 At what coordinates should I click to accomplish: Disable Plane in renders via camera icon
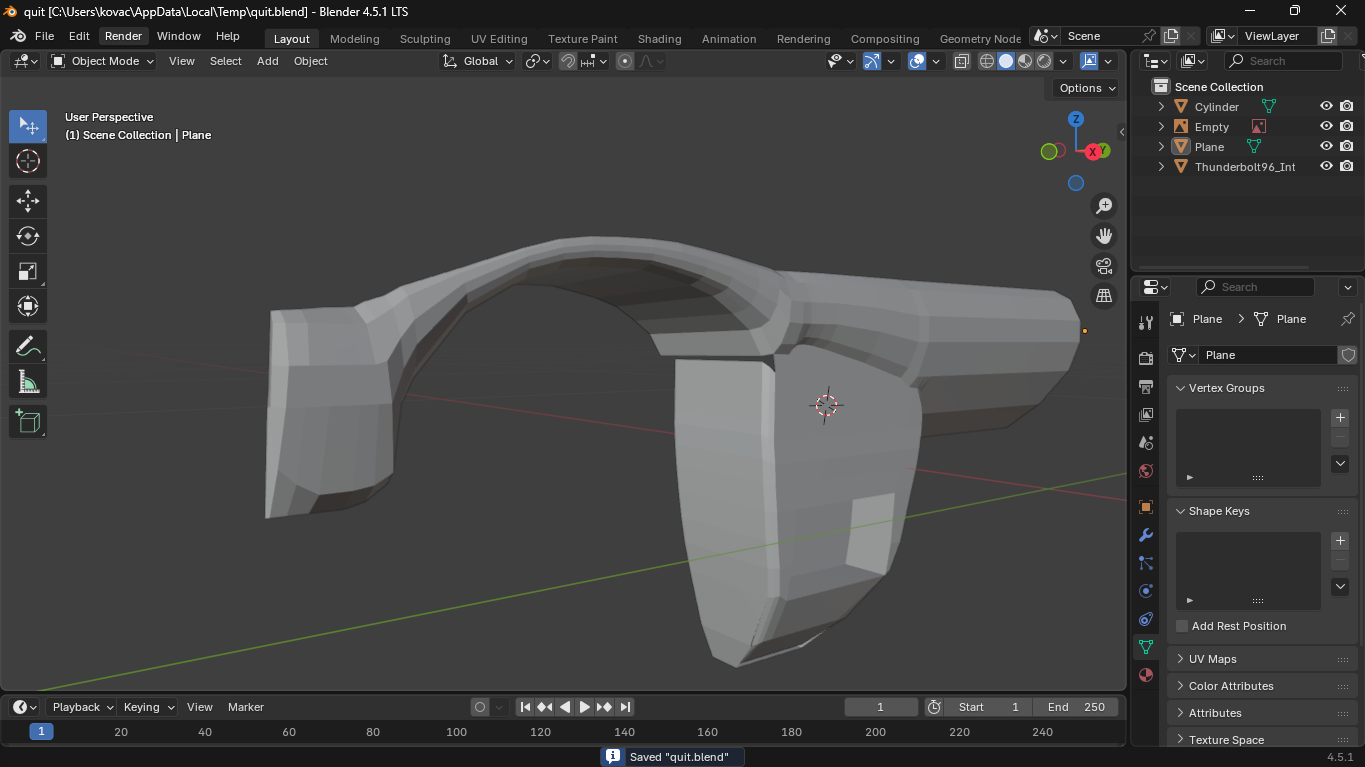[x=1347, y=146]
